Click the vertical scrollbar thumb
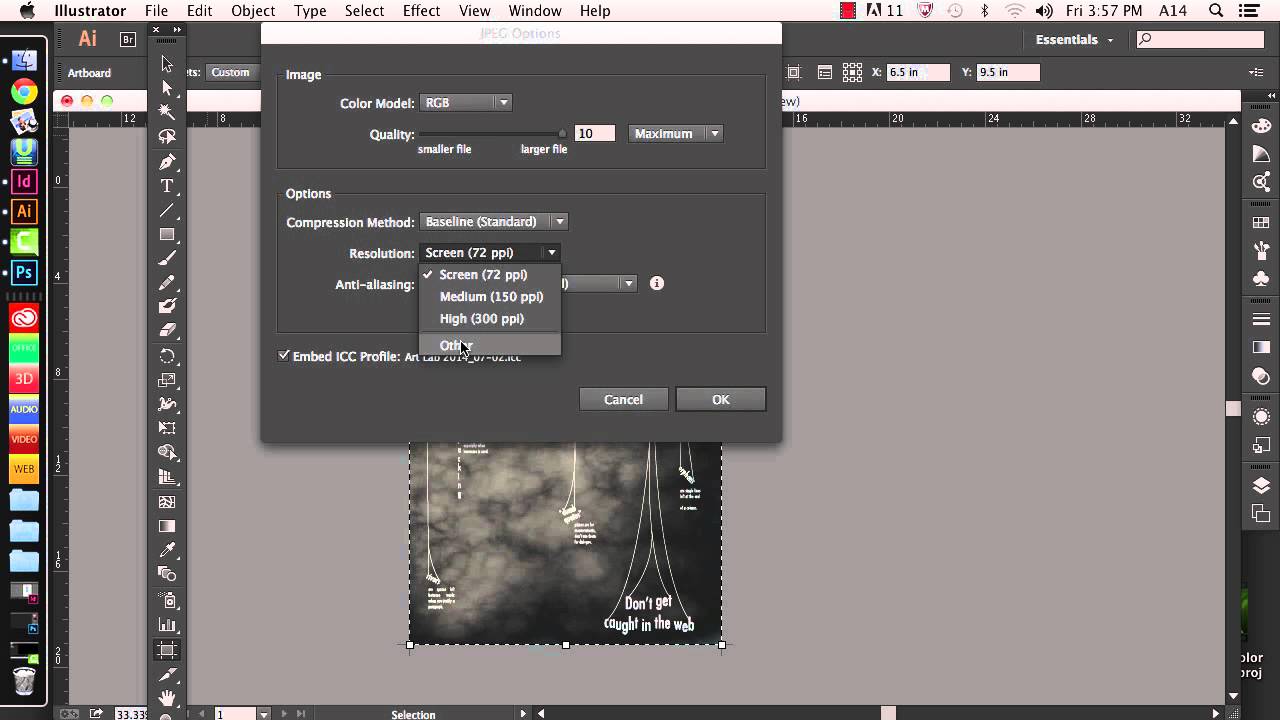This screenshot has width=1280, height=720. (x=1234, y=409)
